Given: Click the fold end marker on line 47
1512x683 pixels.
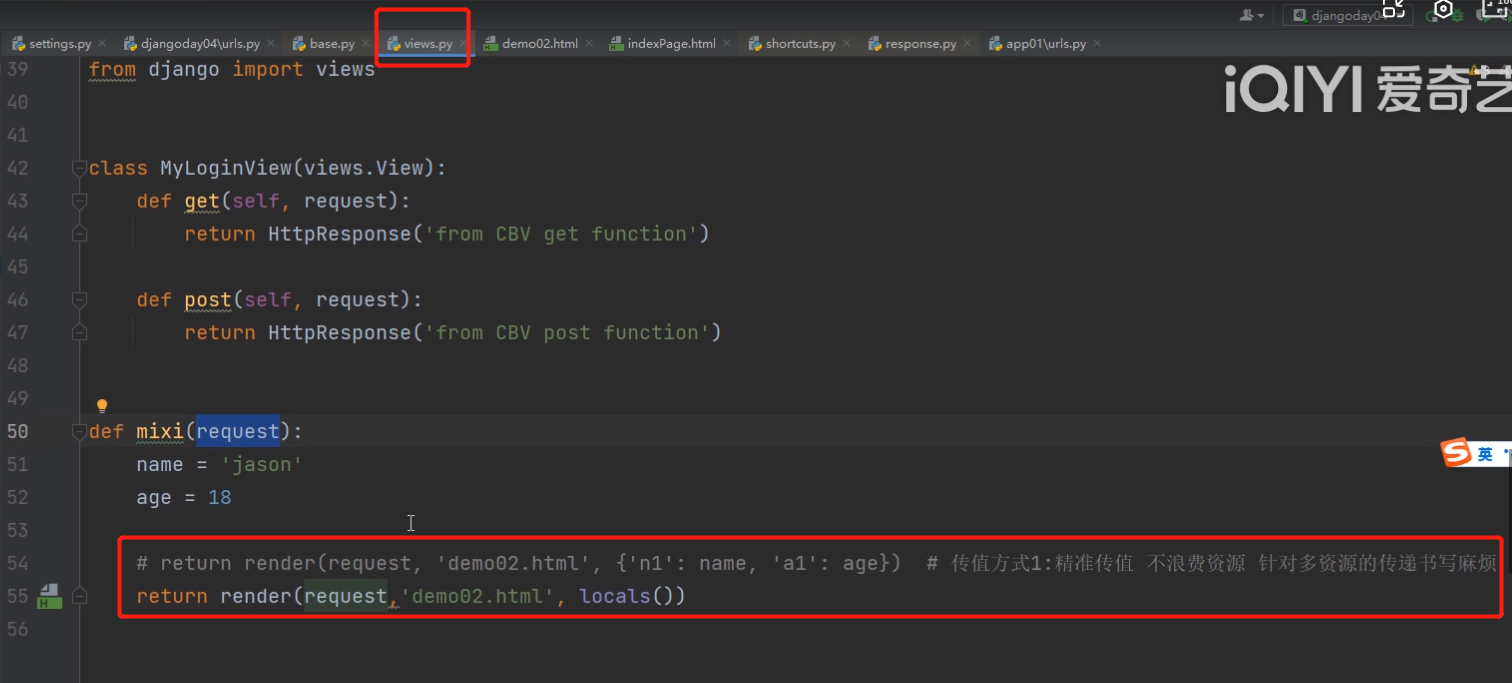Looking at the screenshot, I should (x=79, y=333).
